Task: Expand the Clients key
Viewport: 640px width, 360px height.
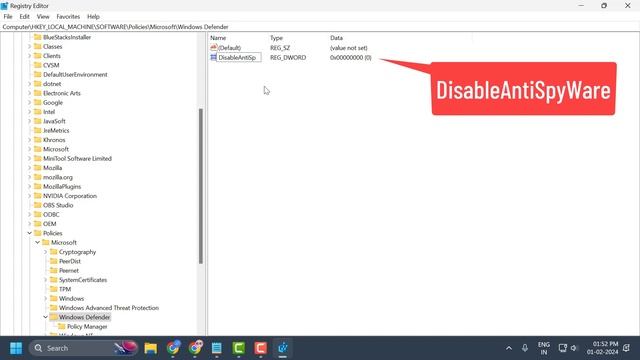Action: click(29, 56)
